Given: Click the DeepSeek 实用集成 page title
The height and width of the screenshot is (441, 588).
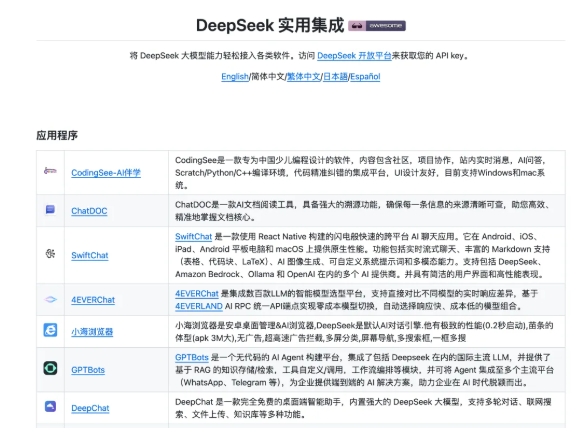Looking at the screenshot, I should (270, 26).
